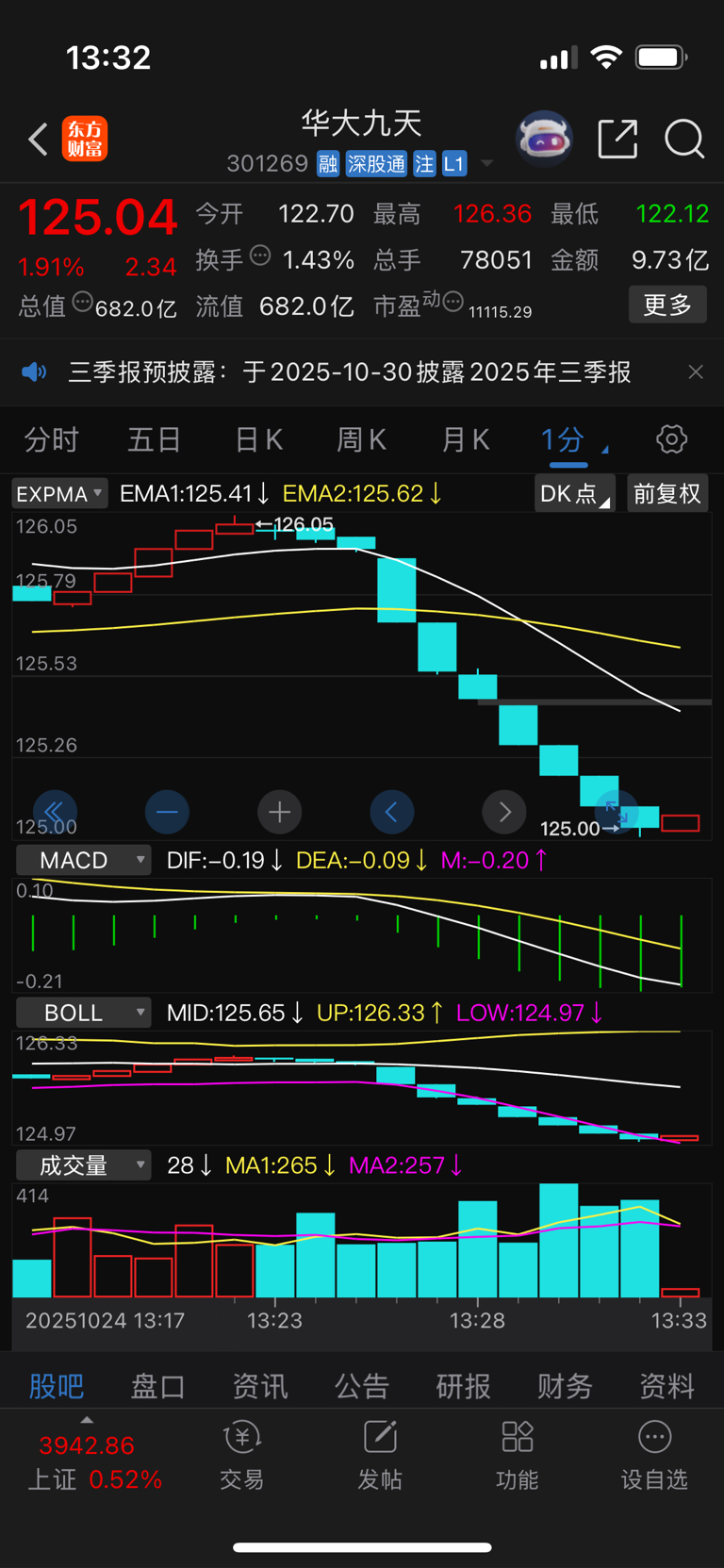Open the 研报 tab
The image size is (724, 1568).
[464, 1386]
